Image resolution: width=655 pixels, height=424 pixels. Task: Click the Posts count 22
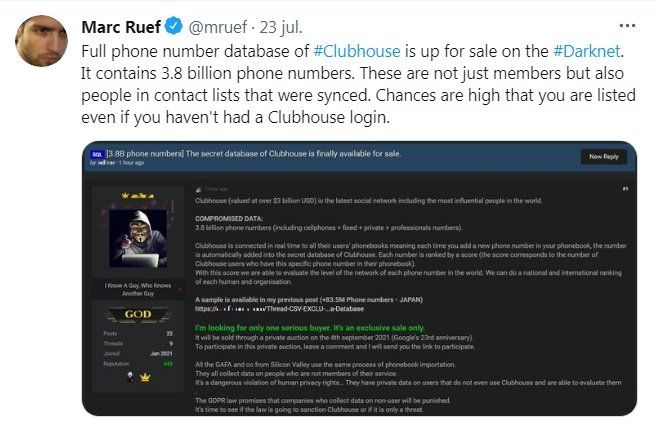click(x=168, y=334)
